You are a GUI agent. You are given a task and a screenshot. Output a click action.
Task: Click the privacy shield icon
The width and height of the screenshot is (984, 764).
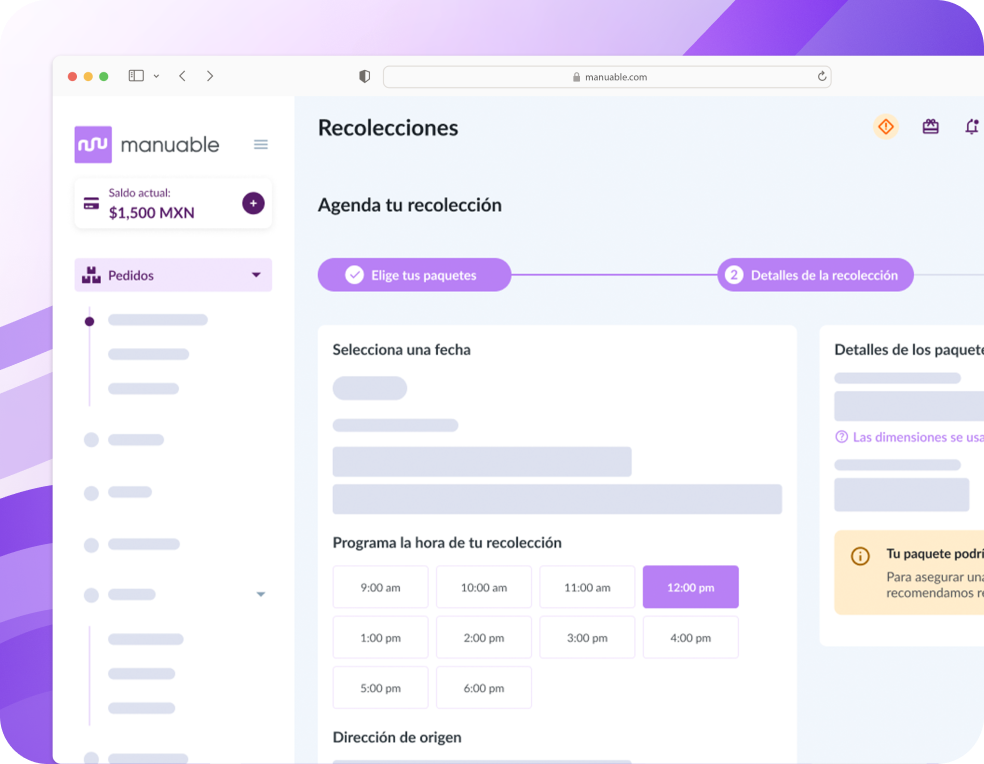point(365,77)
